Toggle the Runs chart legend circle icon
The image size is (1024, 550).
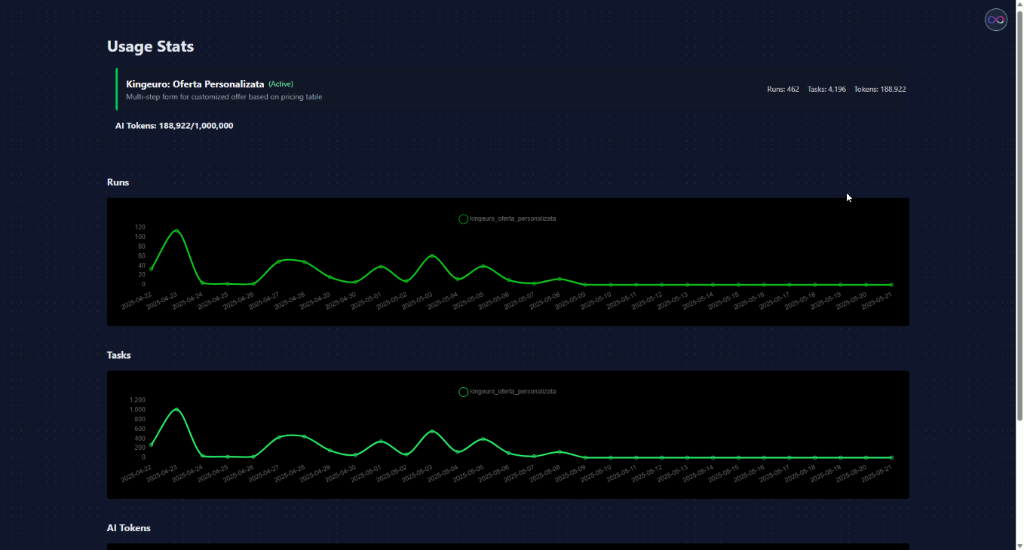tap(463, 219)
